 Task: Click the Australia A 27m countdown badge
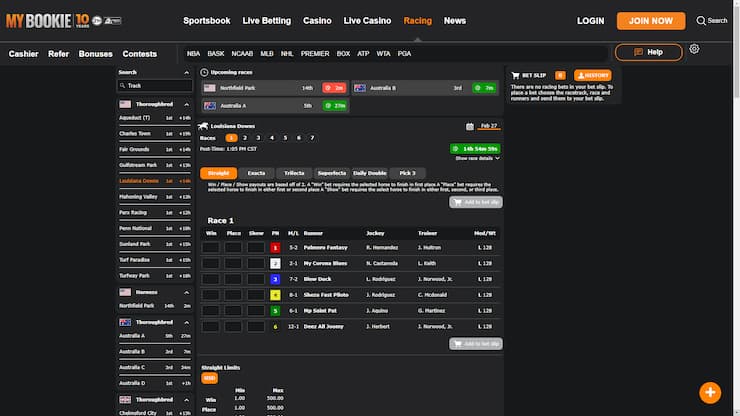[x=335, y=106]
